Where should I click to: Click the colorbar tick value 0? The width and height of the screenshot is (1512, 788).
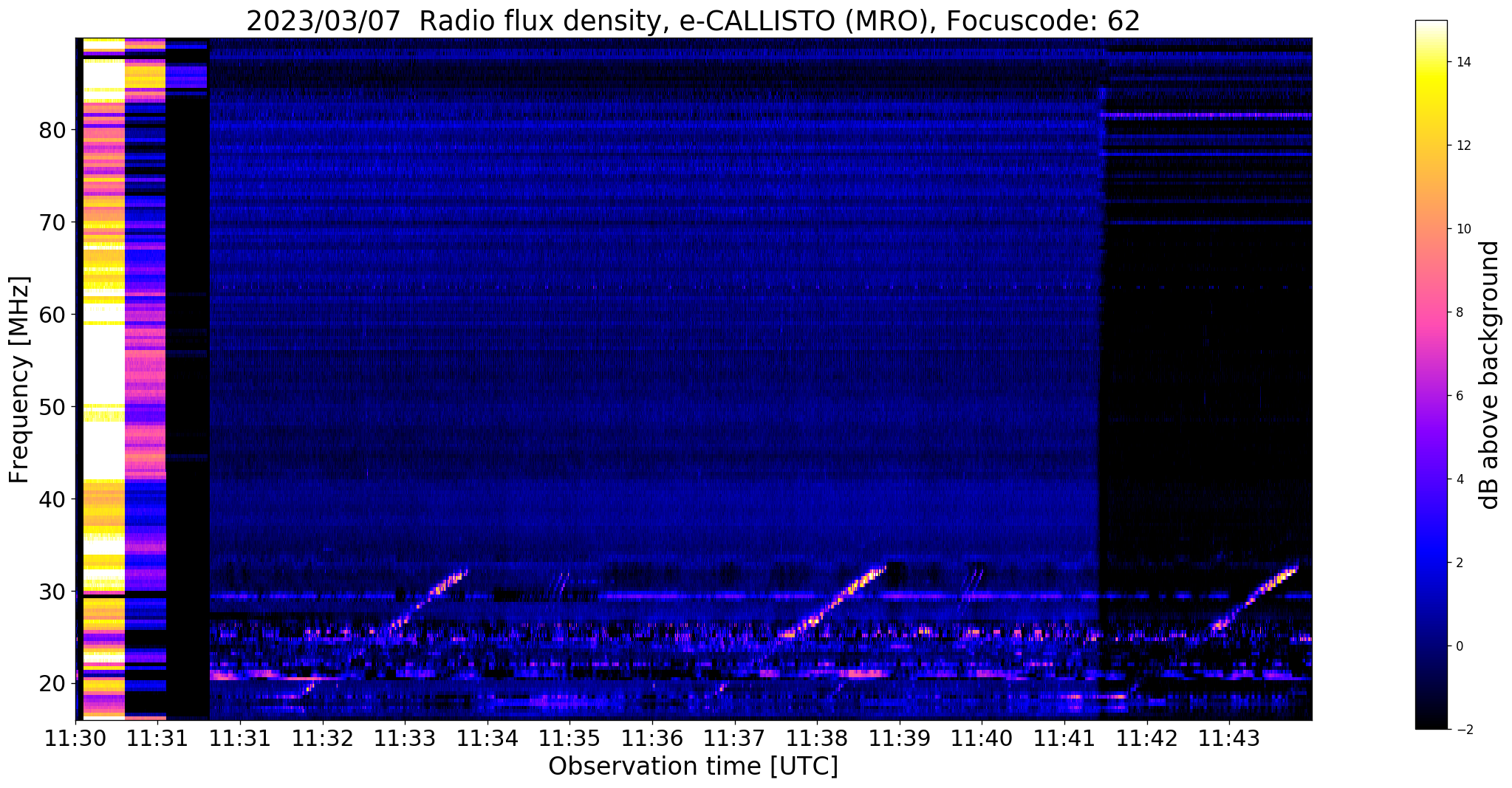[x=1459, y=646]
